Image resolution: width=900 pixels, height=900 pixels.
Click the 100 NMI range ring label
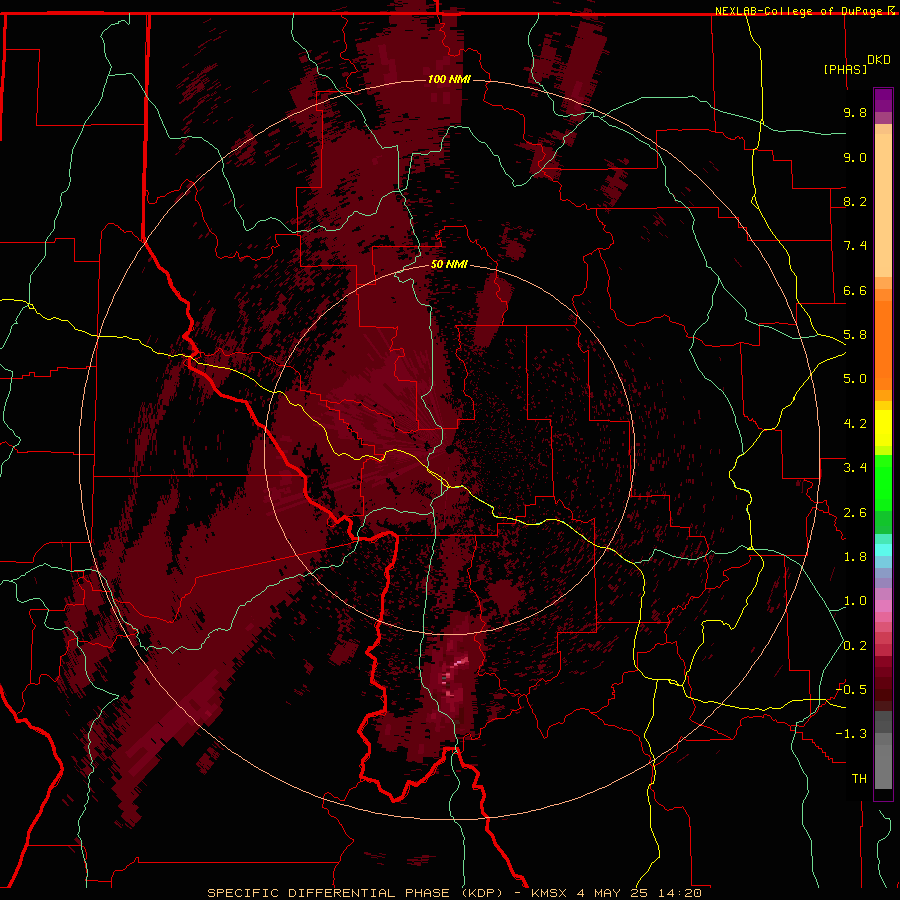(449, 79)
